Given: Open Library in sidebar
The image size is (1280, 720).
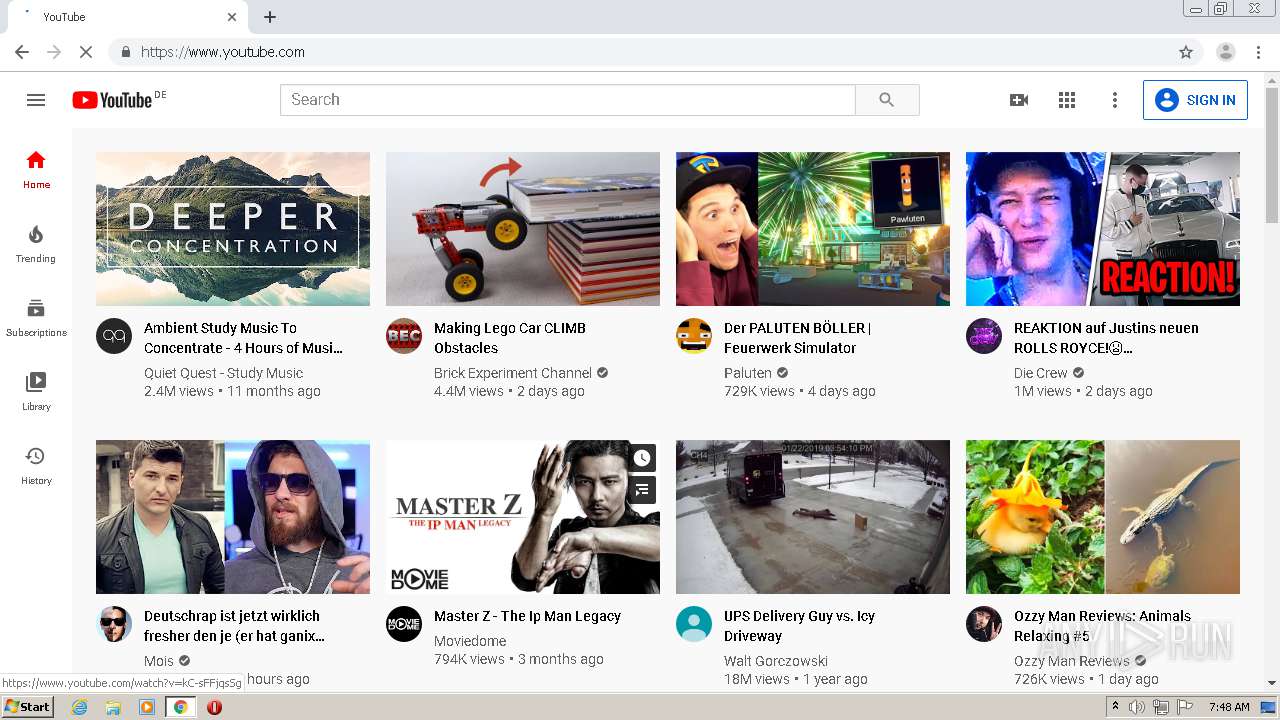Looking at the screenshot, I should [36, 392].
